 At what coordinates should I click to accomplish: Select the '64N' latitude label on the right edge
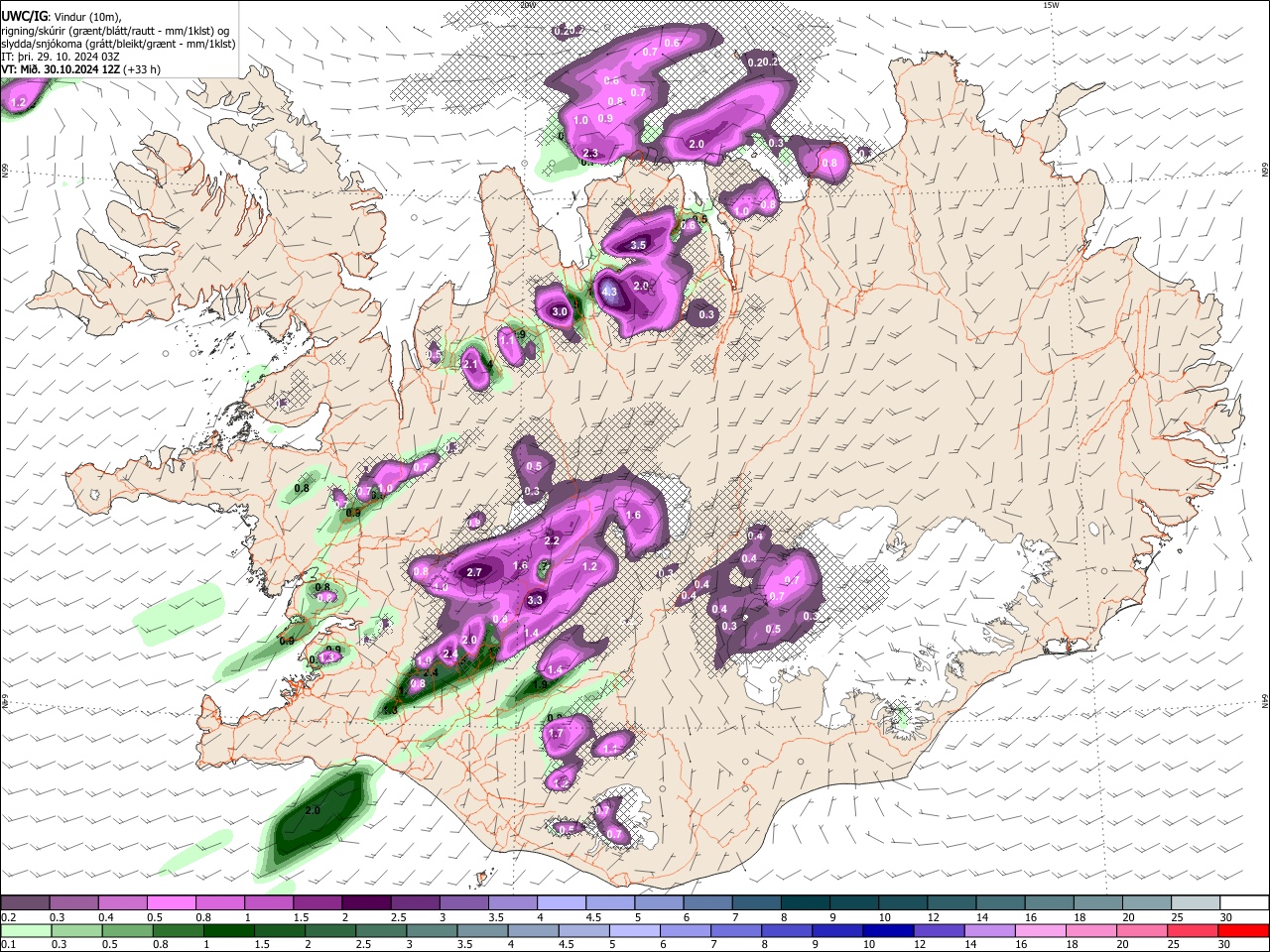click(x=1264, y=700)
